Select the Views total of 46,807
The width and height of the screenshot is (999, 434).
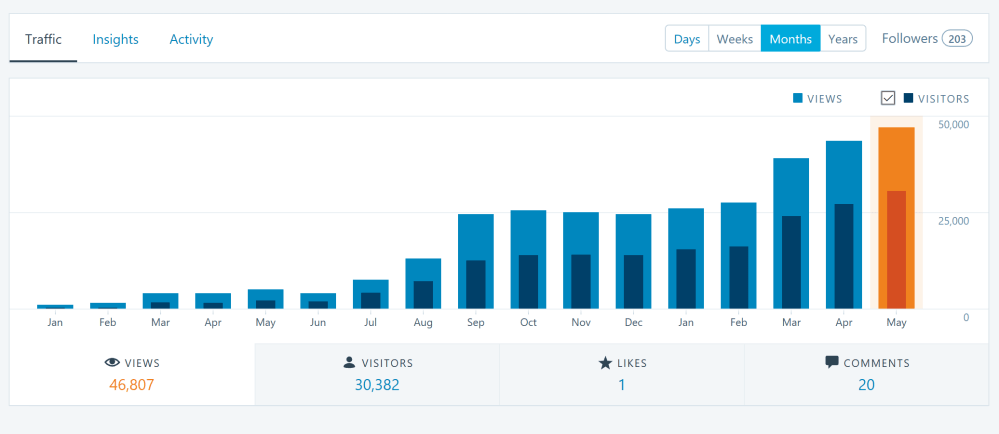[x=132, y=385]
